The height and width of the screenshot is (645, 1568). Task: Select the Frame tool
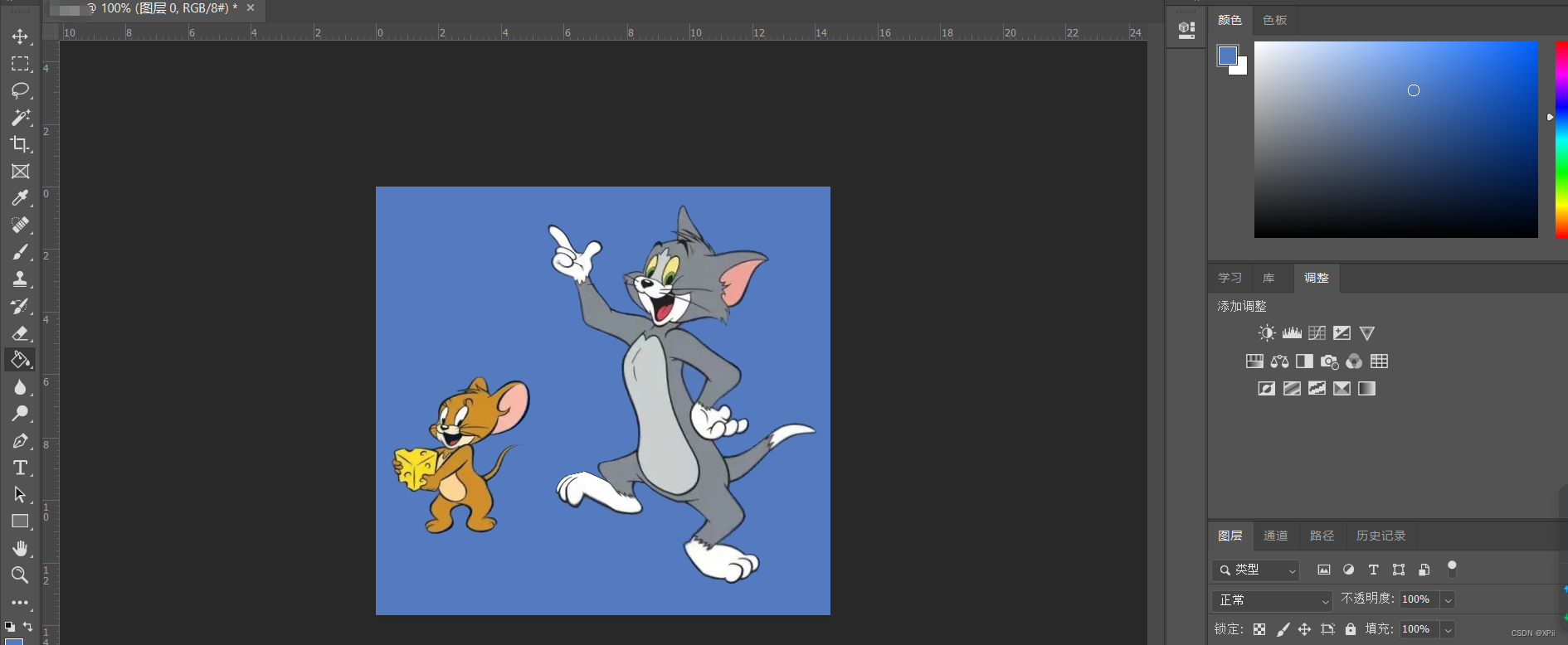pos(20,171)
